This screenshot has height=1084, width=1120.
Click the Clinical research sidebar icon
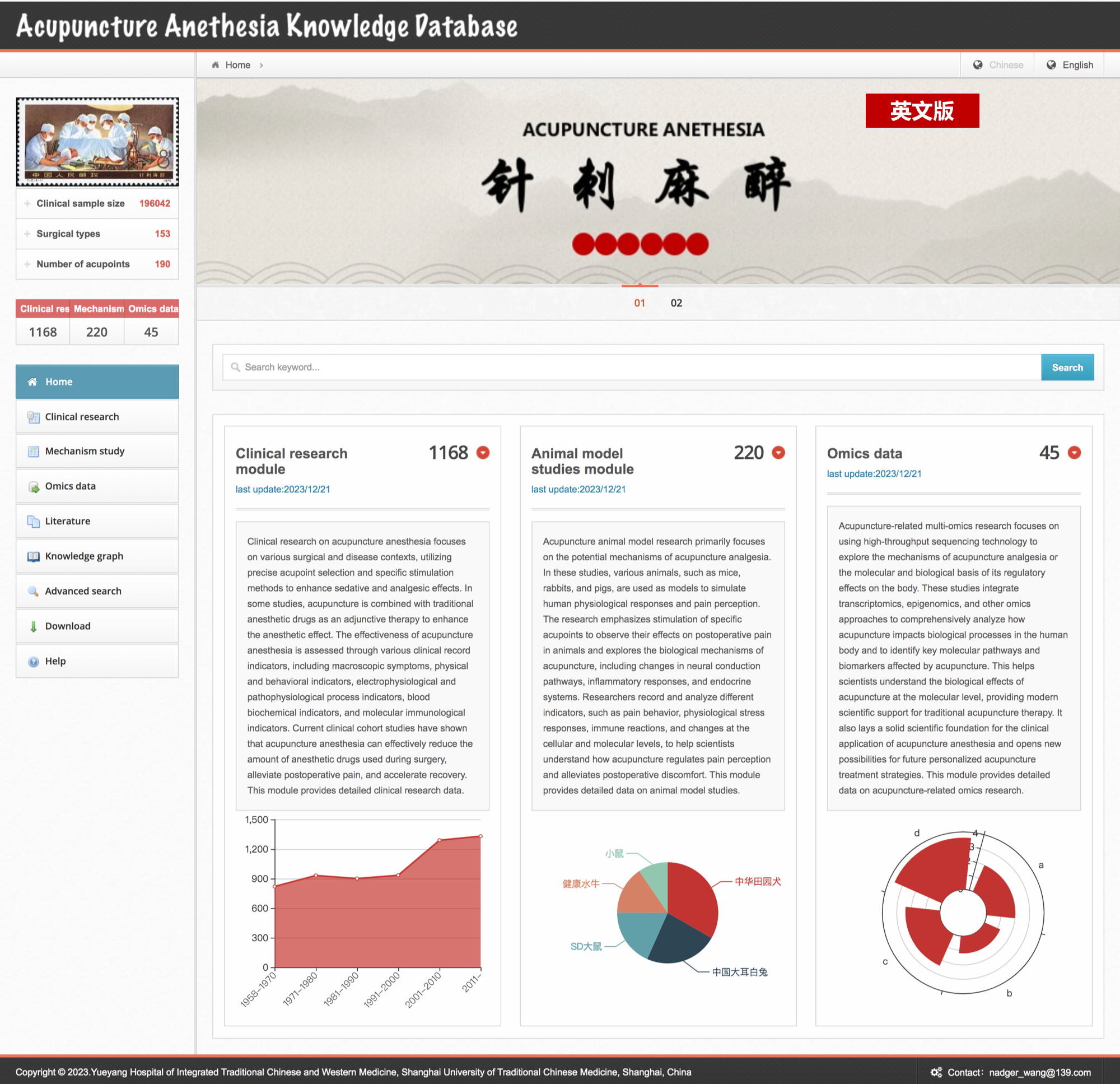point(33,417)
